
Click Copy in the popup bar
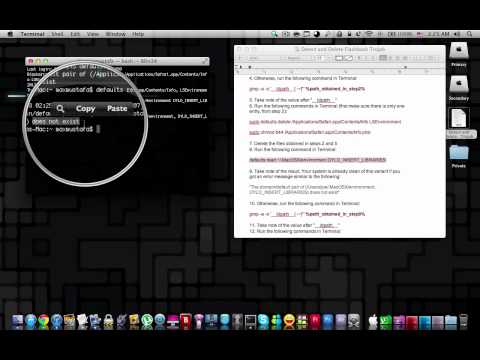click(85, 109)
